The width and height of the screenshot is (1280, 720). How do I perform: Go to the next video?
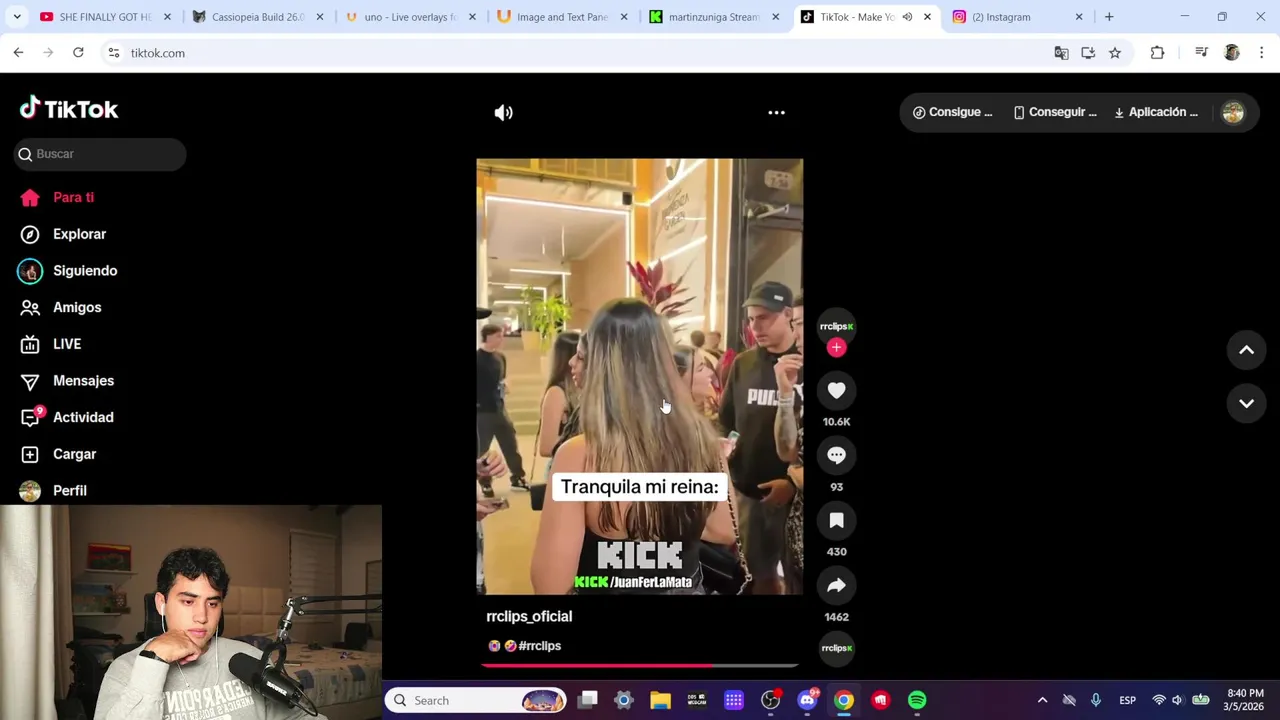point(1246,404)
